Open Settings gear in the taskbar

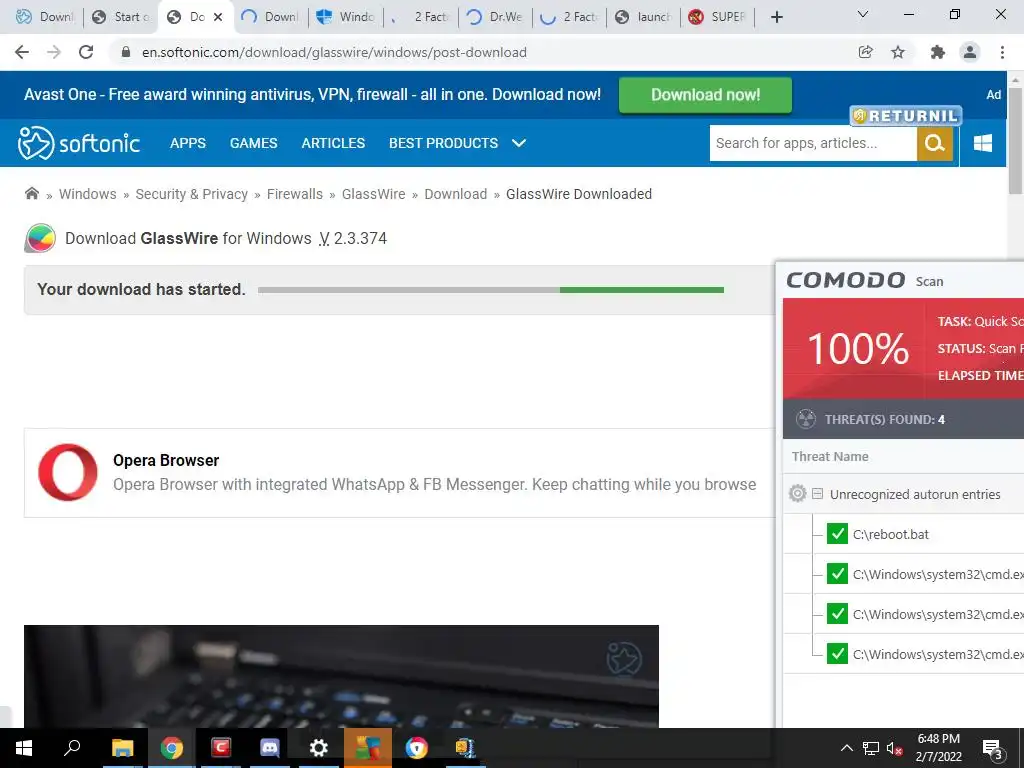point(319,748)
